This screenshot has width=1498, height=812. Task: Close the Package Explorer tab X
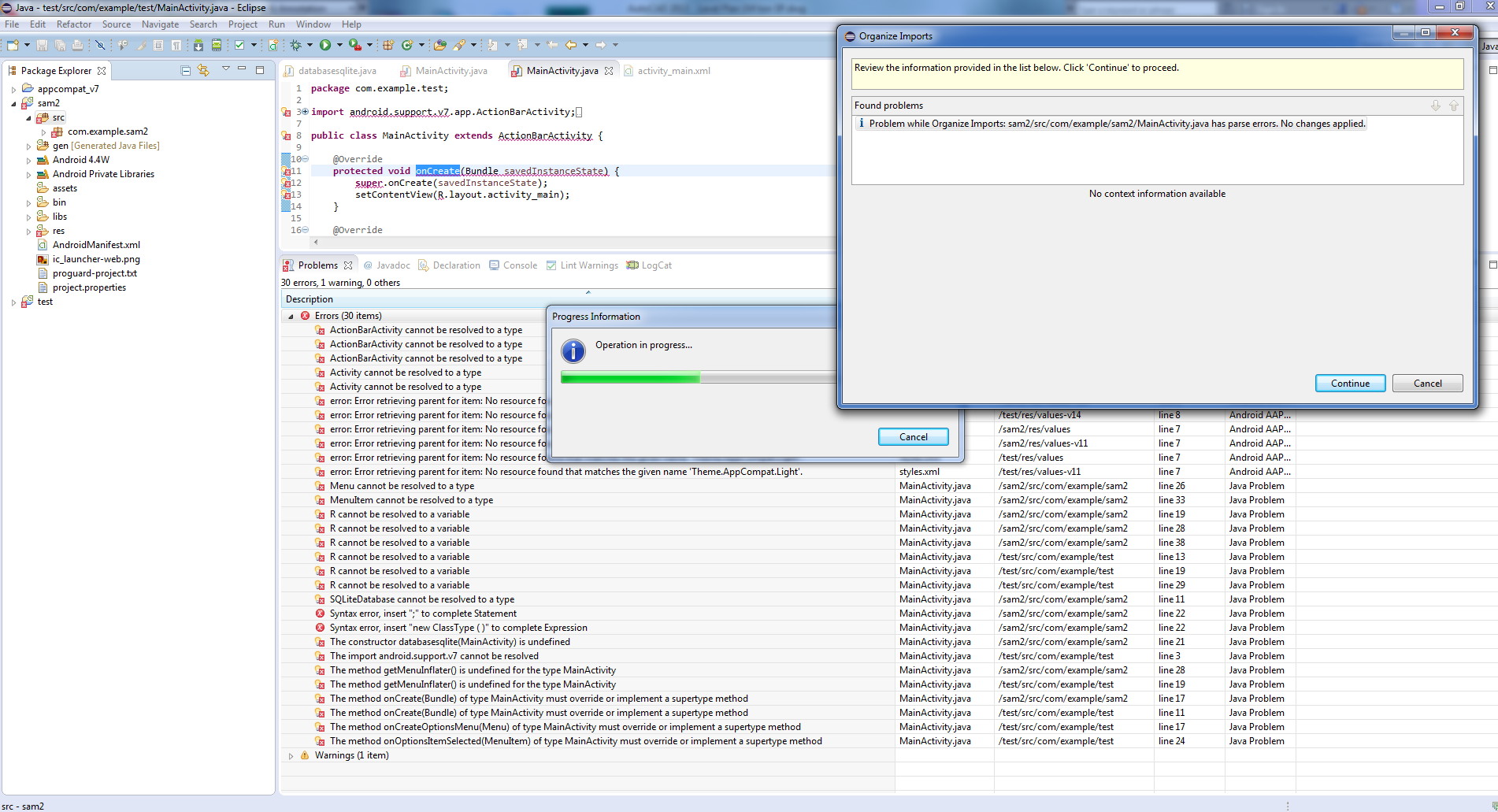102,70
